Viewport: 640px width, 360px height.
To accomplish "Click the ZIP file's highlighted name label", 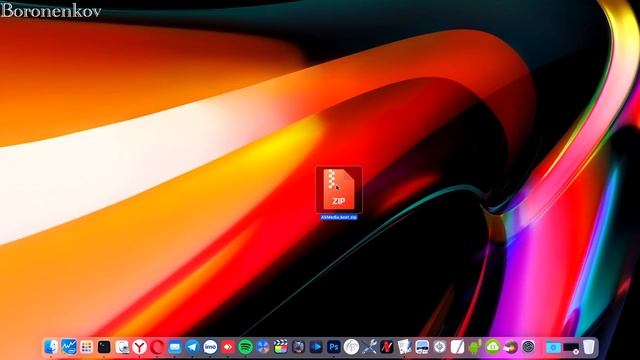I will [339, 217].
